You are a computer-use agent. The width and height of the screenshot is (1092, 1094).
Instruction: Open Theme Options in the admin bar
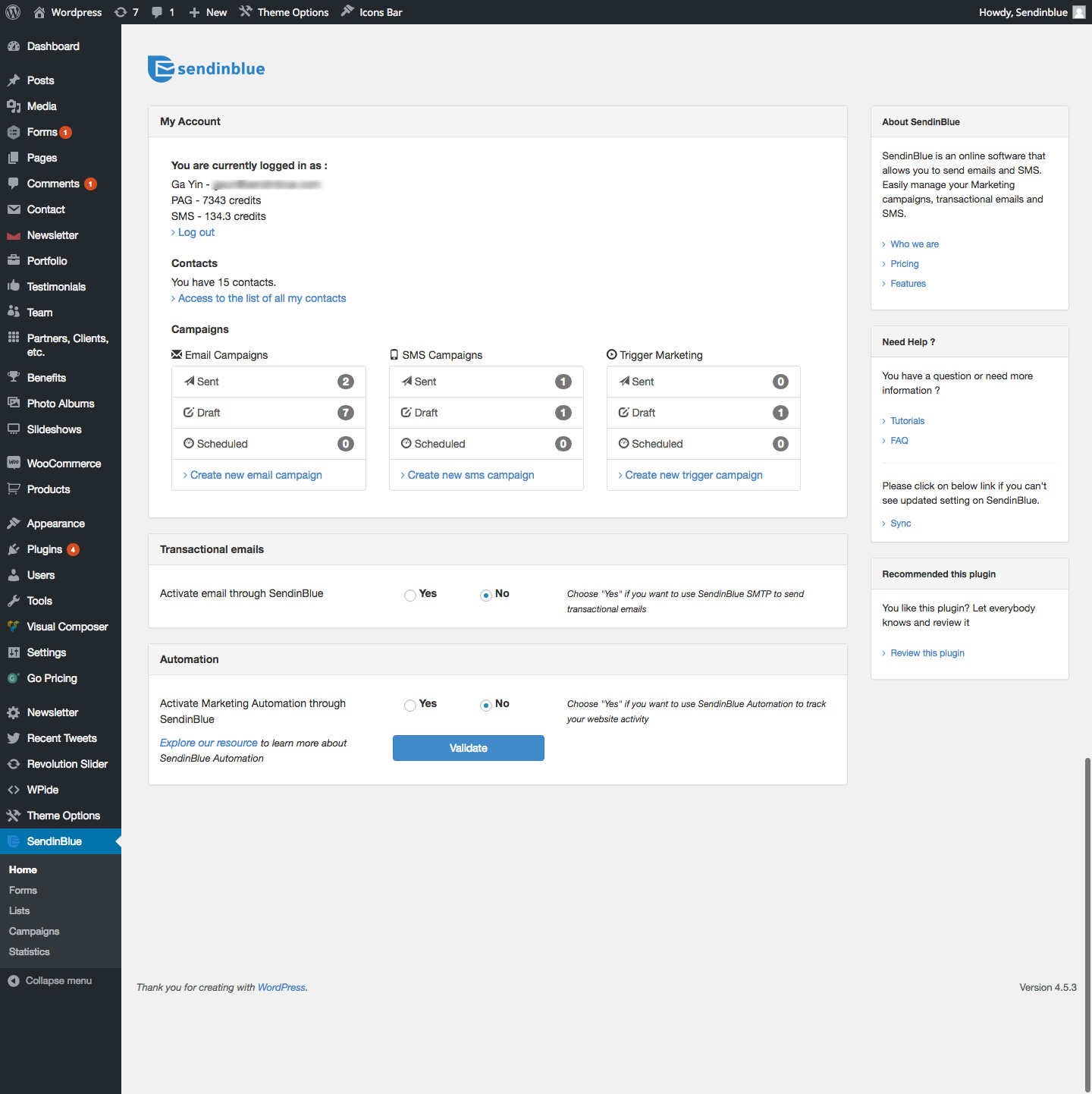[284, 12]
